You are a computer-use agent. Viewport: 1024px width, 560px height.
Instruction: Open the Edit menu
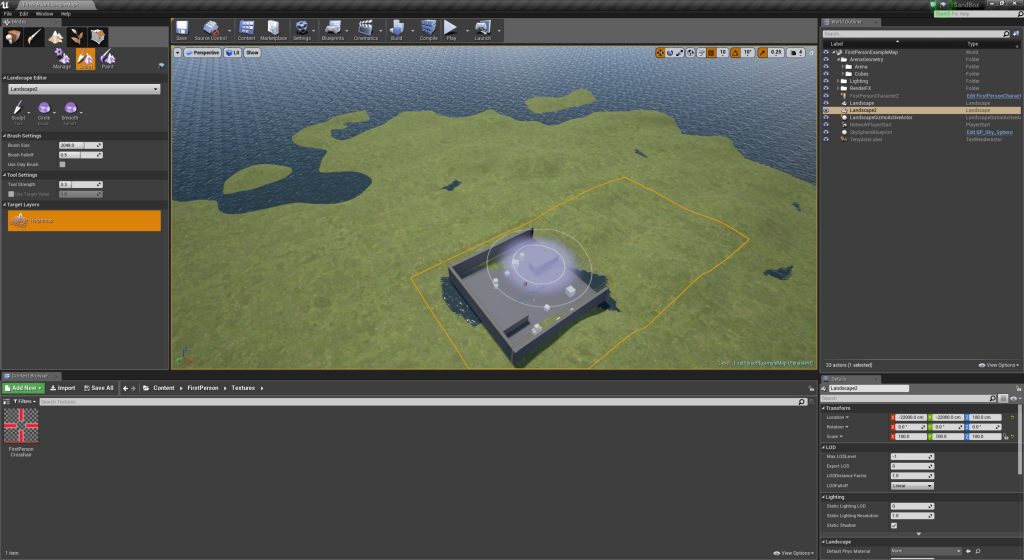[22, 14]
